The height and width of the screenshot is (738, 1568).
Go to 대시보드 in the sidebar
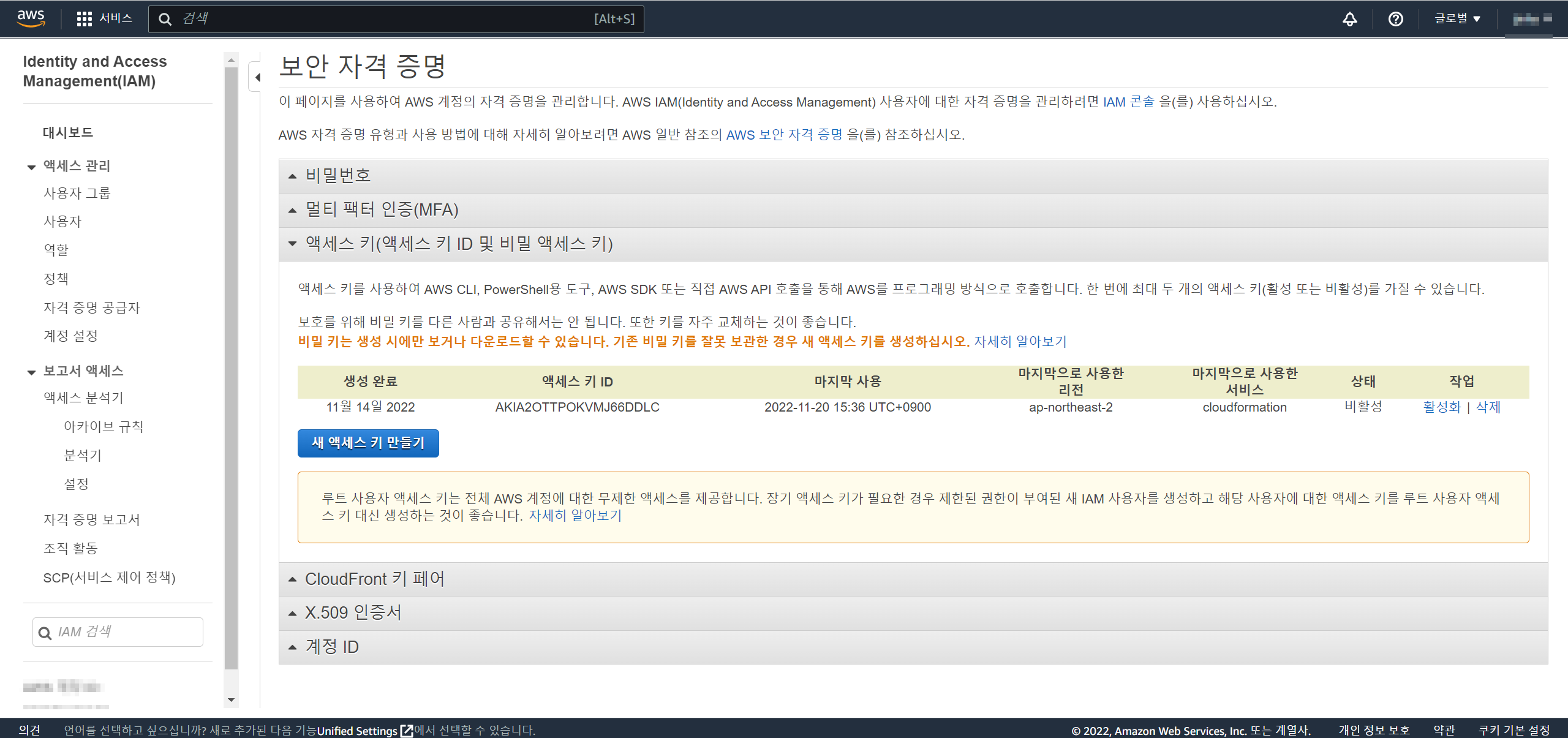(x=67, y=132)
